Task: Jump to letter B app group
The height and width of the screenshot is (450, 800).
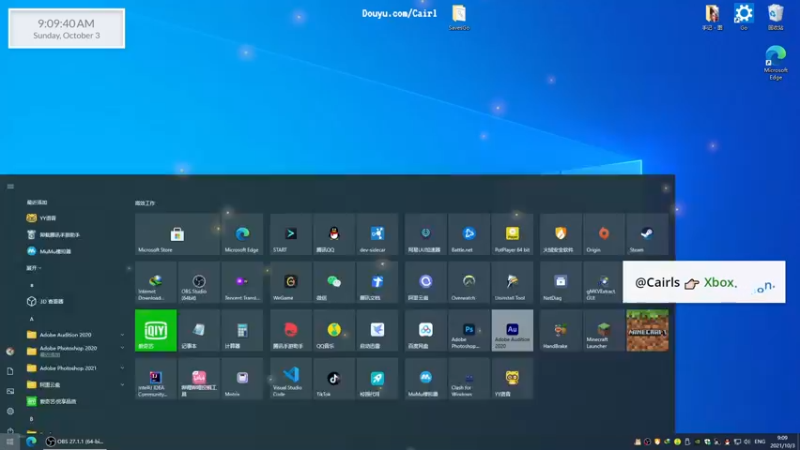Action: [x=32, y=419]
